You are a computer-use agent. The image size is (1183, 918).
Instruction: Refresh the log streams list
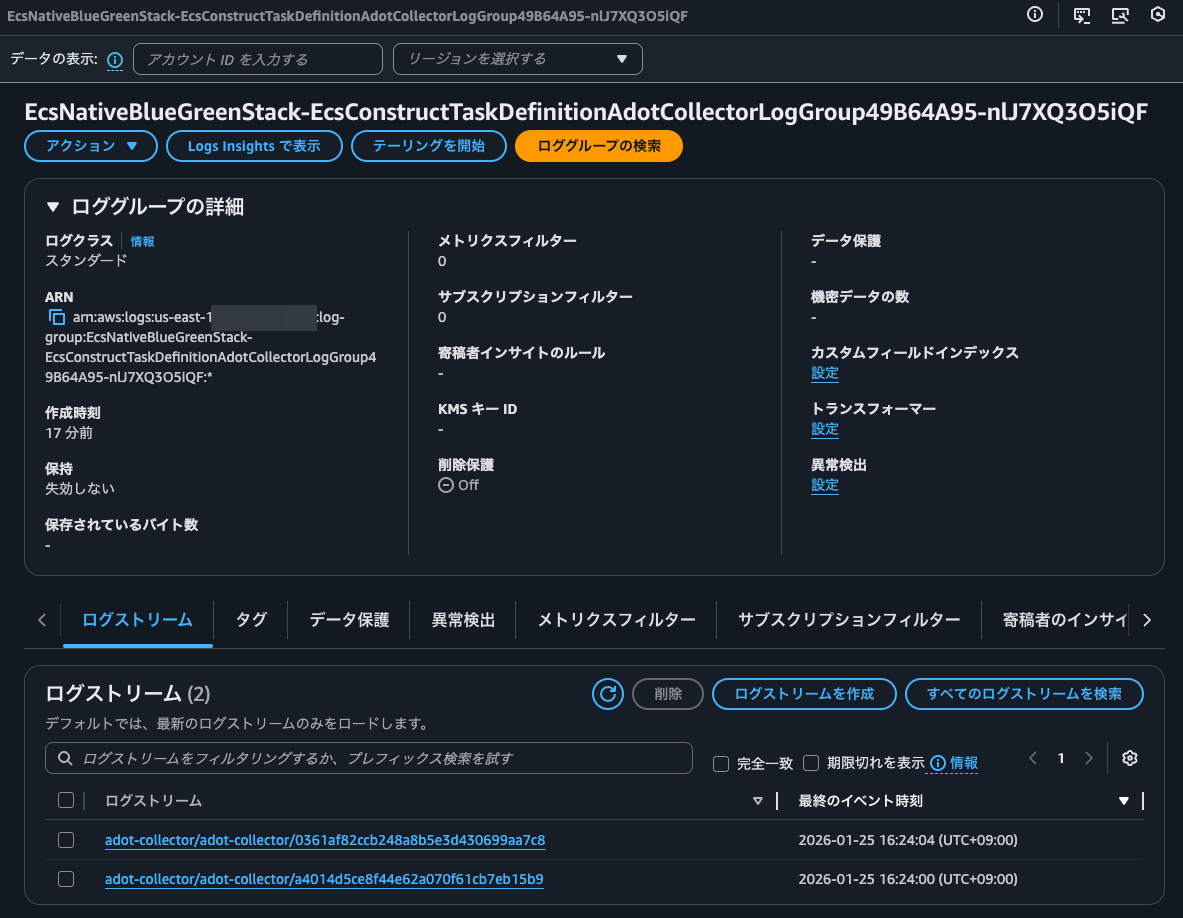607,693
